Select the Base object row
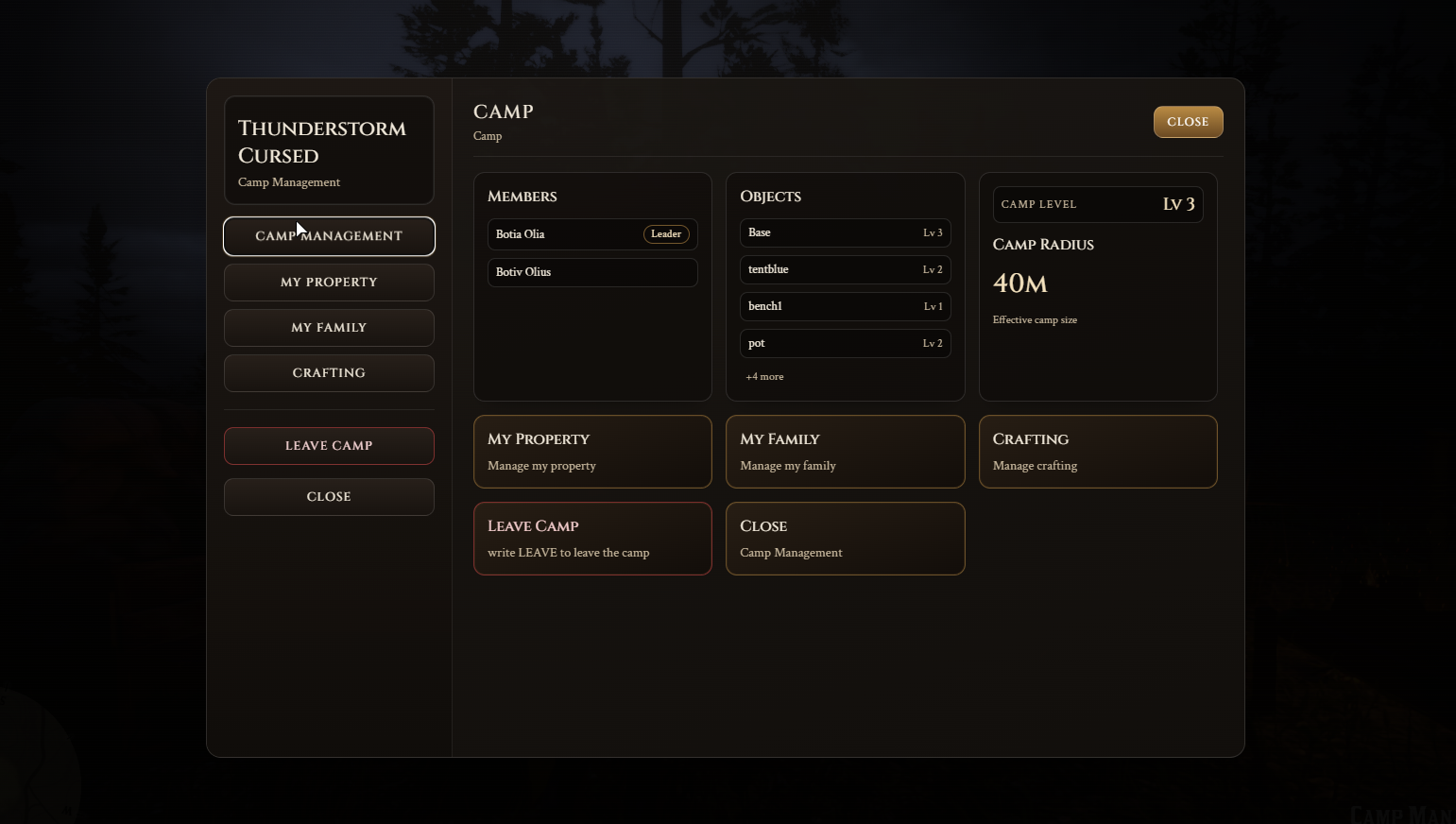 coord(845,232)
